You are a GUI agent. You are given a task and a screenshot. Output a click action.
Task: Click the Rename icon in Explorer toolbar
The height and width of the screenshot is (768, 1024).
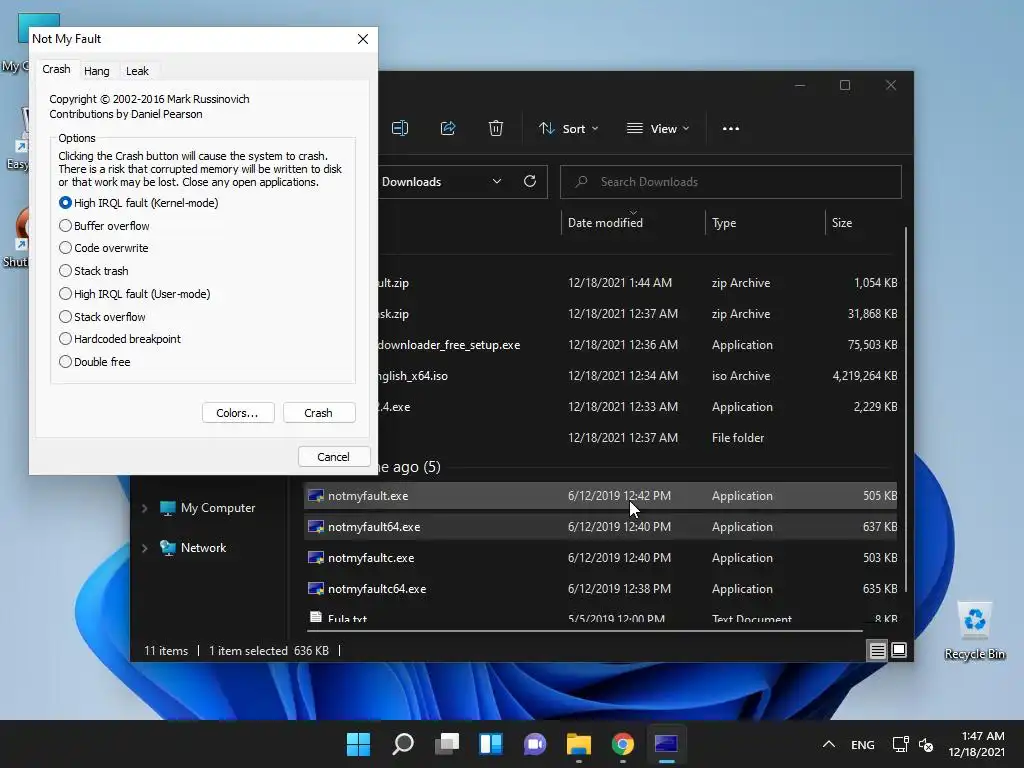(400, 129)
